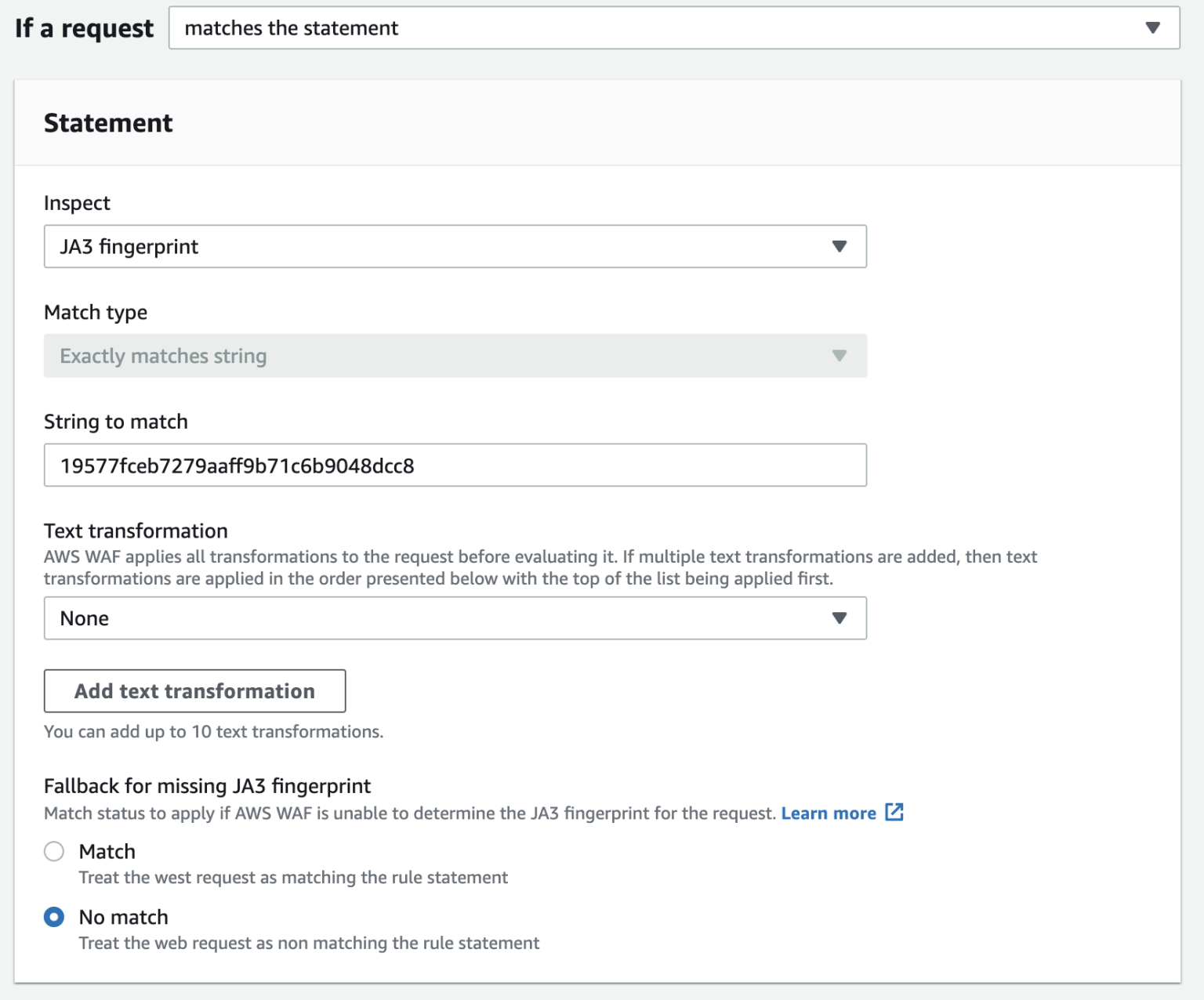Click inside the String to match field
This screenshot has height=1000, width=1204.
455,465
